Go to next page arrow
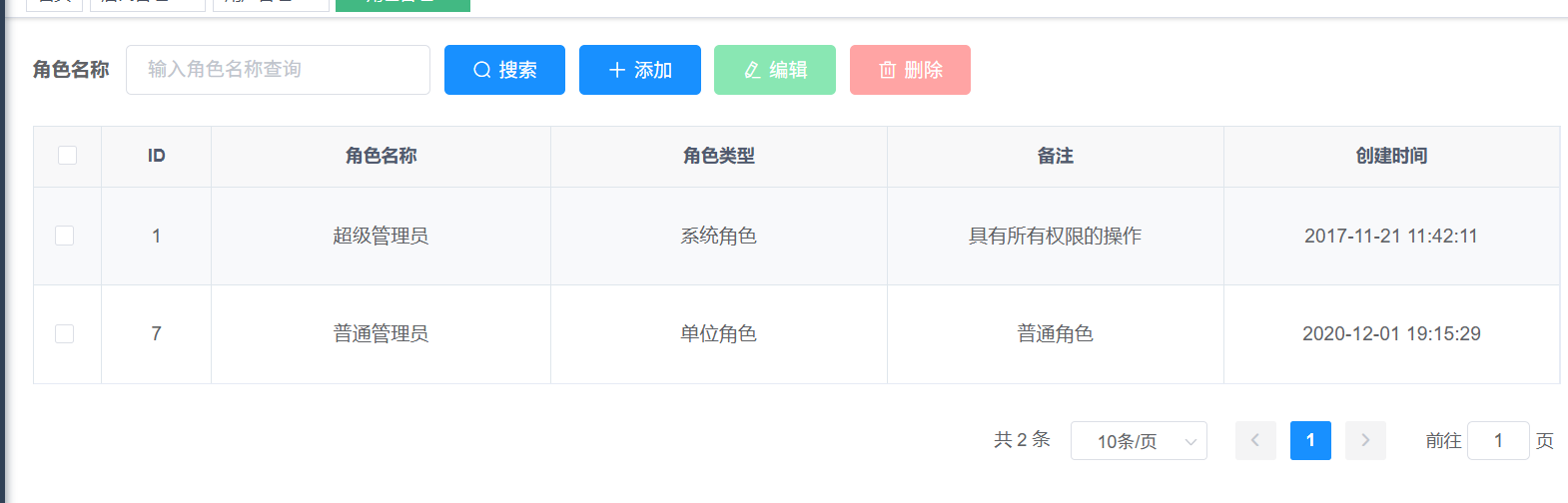The height and width of the screenshot is (503, 1568). coord(1365,440)
